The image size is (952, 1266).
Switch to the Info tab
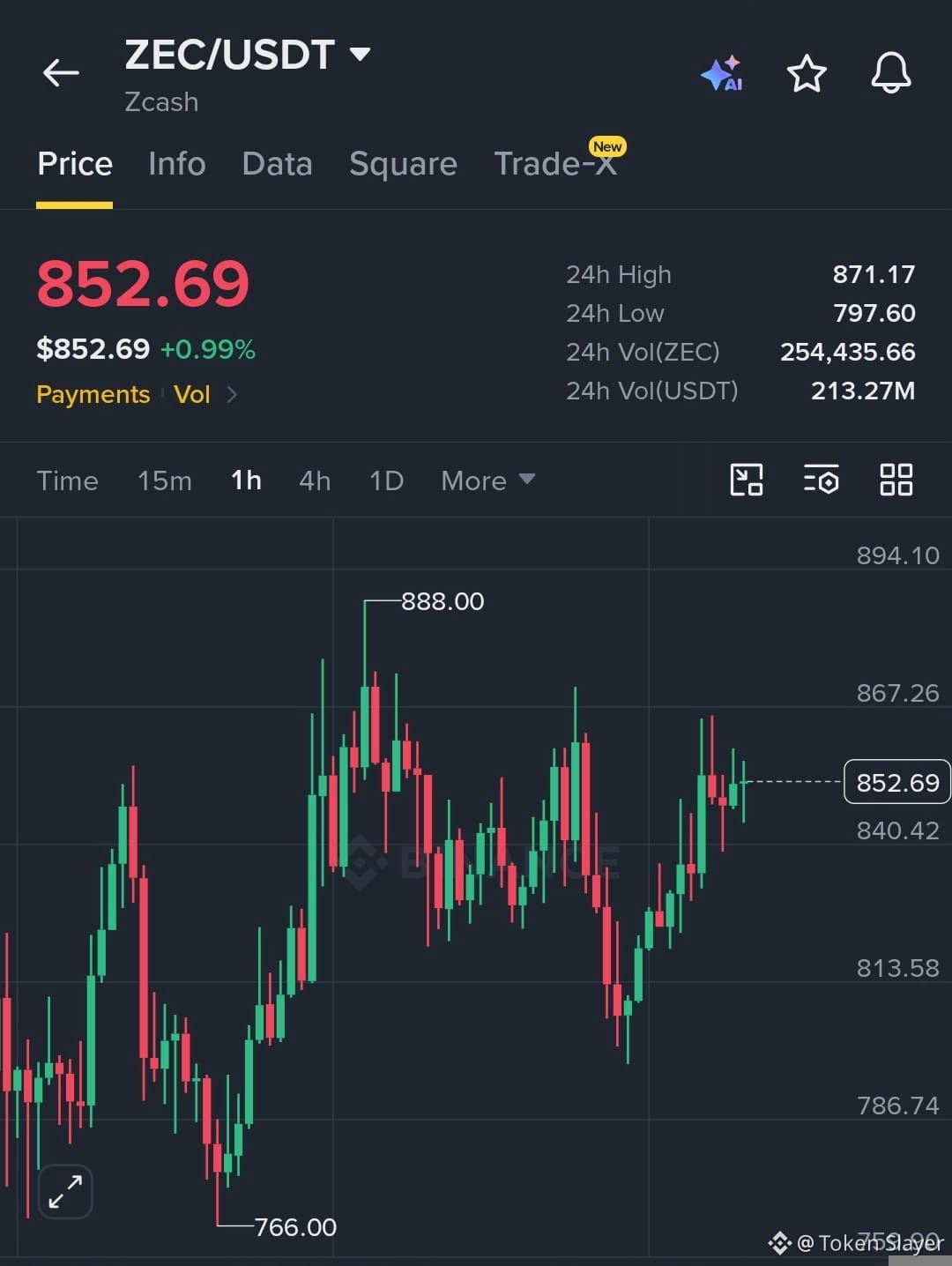[x=177, y=164]
